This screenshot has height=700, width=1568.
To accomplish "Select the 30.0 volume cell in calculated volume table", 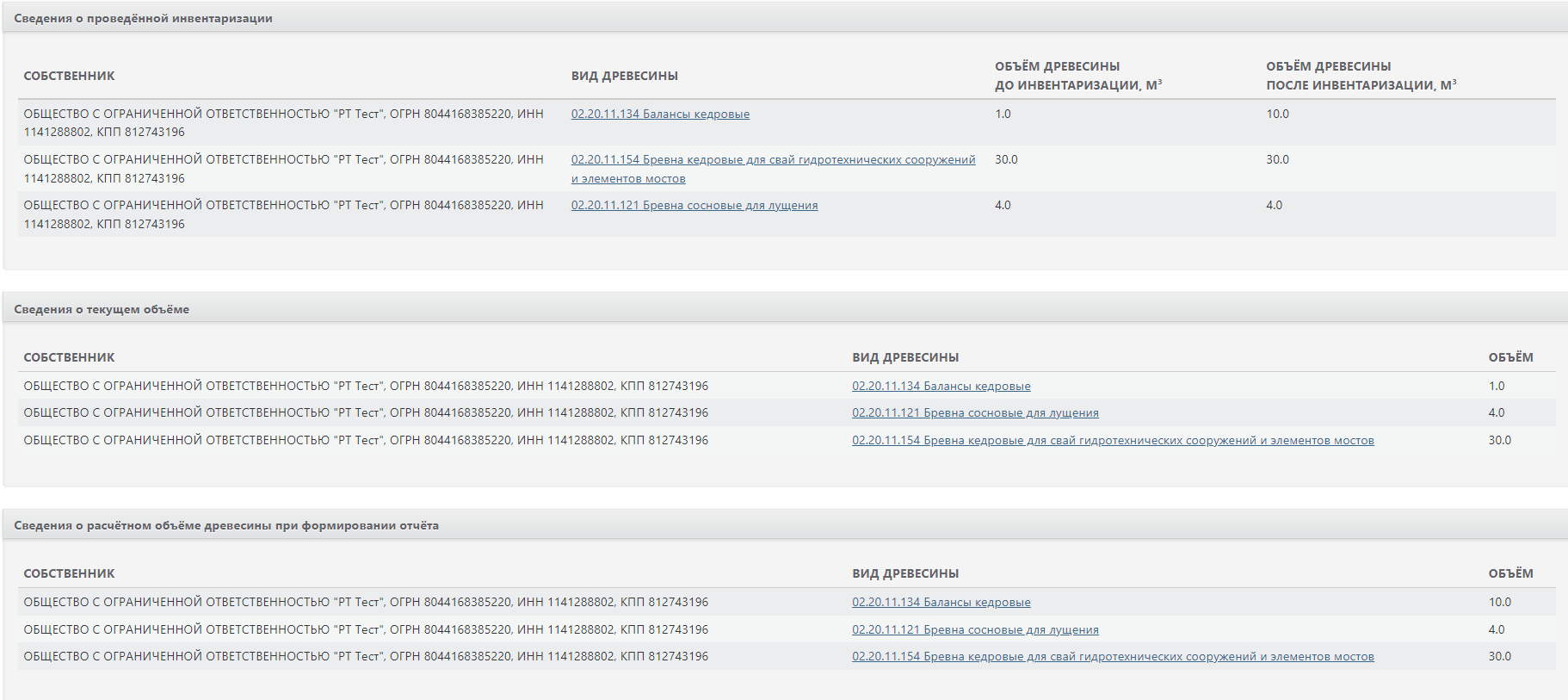I will click(x=1500, y=656).
